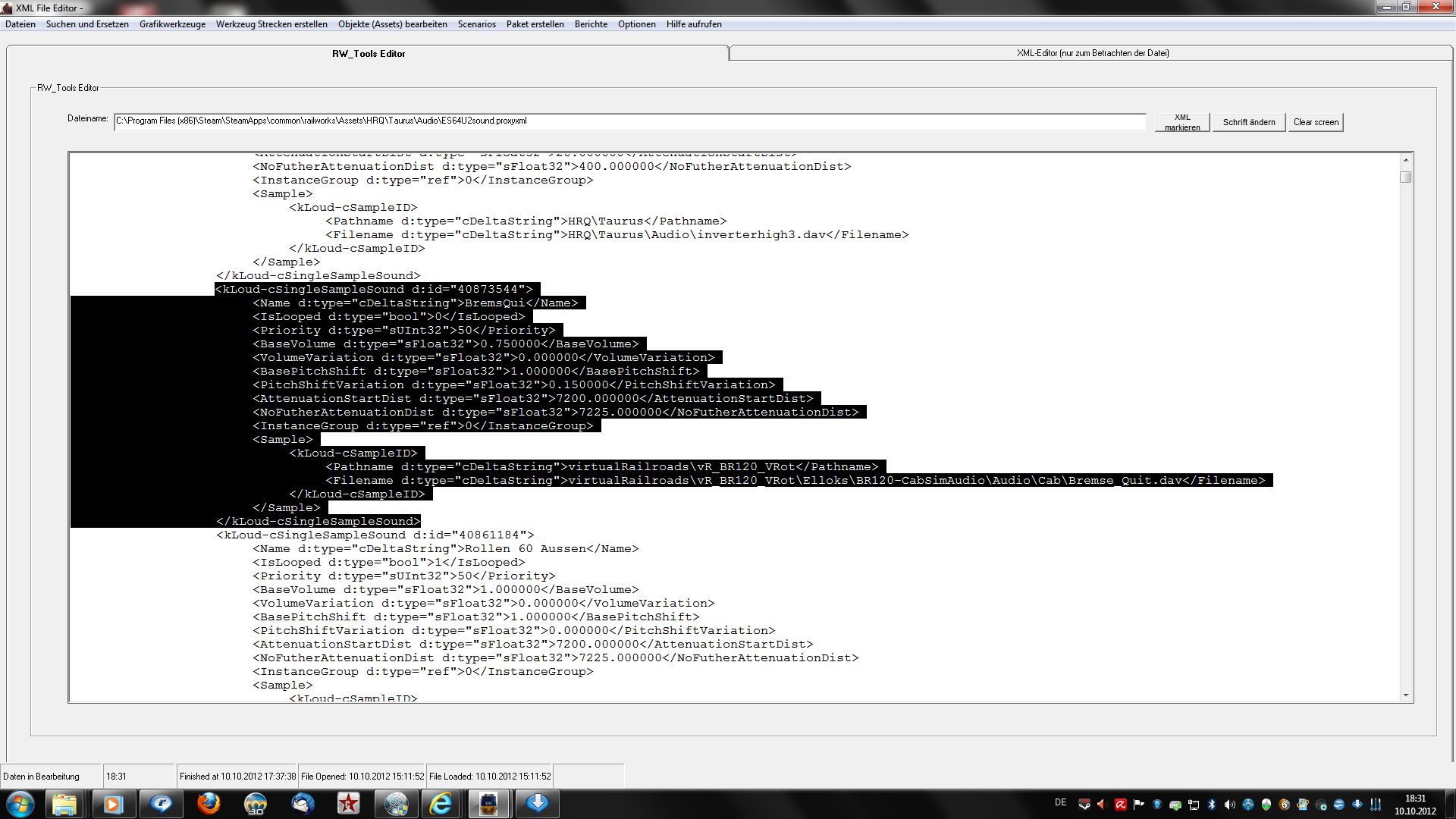Screen dimensions: 1456x819
Task: Open Thunderbird mail from the taskbar
Action: tap(303, 804)
